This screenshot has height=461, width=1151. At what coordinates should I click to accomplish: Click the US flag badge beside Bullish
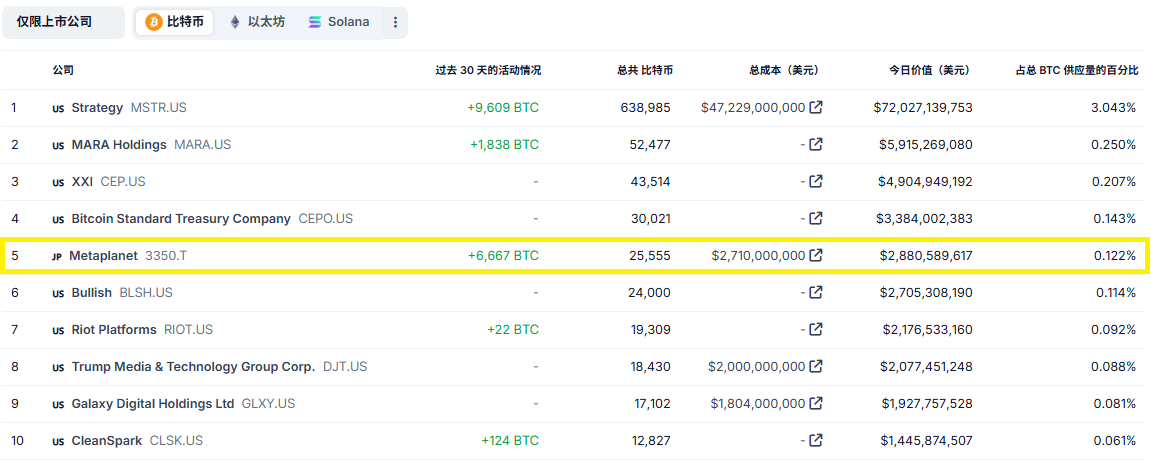coord(58,293)
